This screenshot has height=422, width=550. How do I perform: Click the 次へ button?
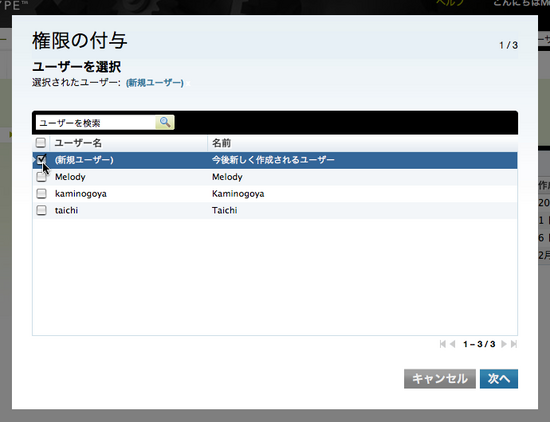click(499, 379)
